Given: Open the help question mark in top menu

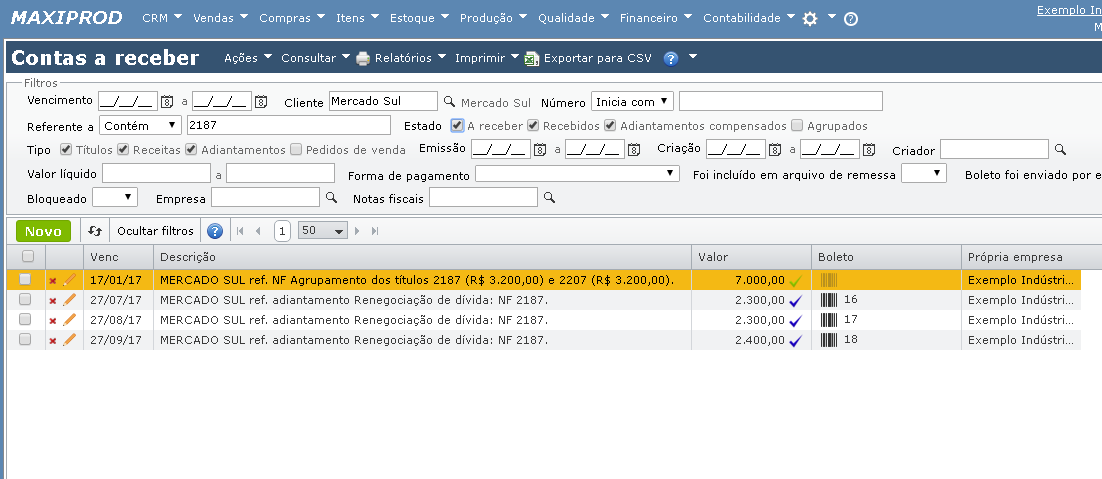Looking at the screenshot, I should point(850,19).
